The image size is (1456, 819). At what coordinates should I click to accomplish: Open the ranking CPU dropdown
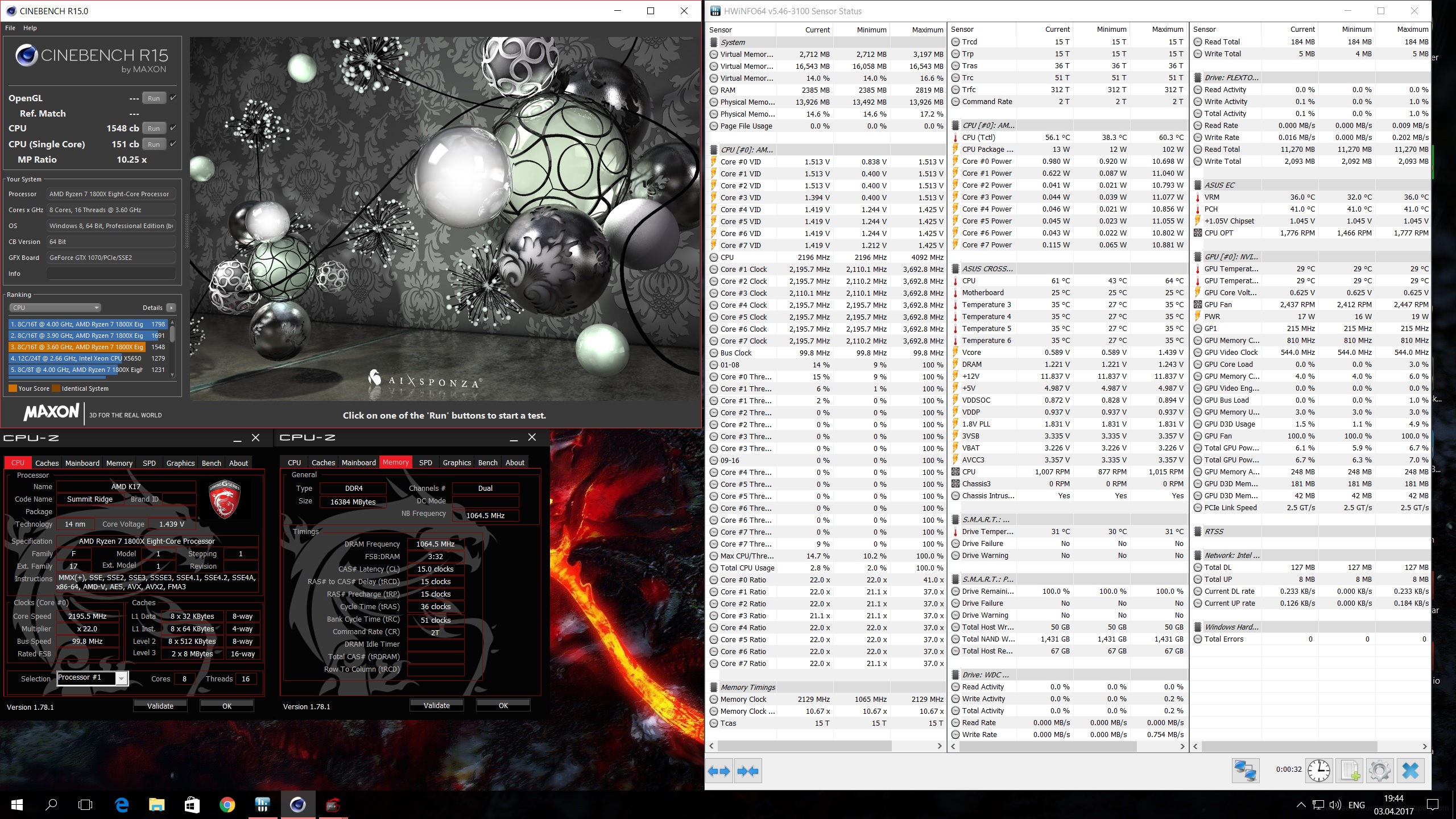coord(55,308)
